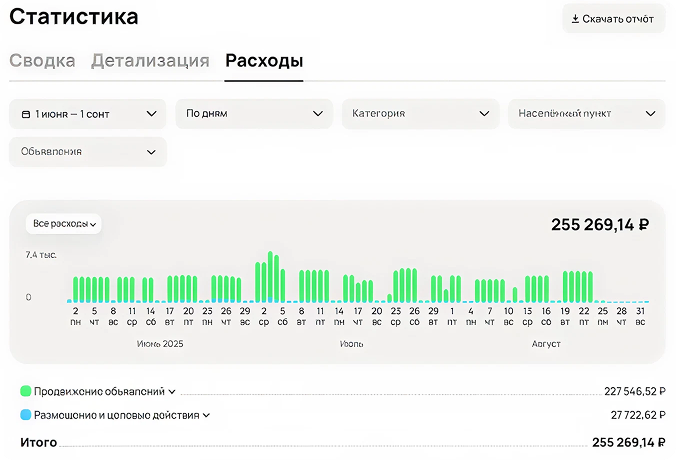
Task: Open the Детализация tab
Action: click(150, 61)
